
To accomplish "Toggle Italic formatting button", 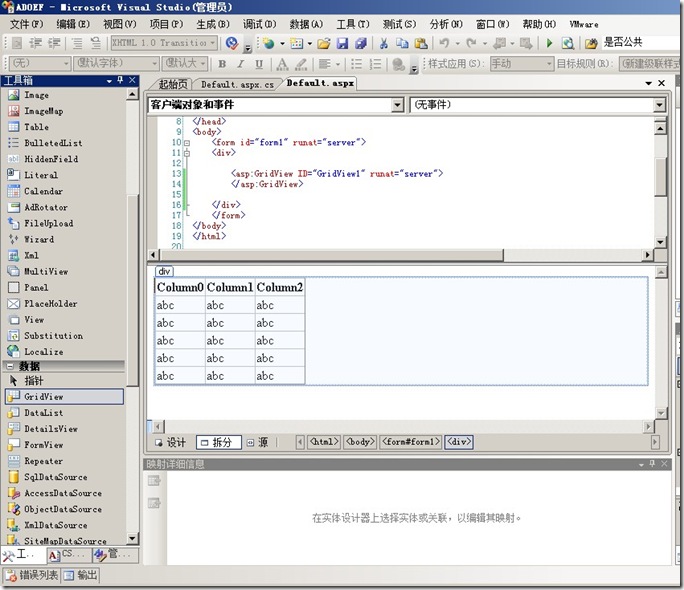I will pos(240,64).
